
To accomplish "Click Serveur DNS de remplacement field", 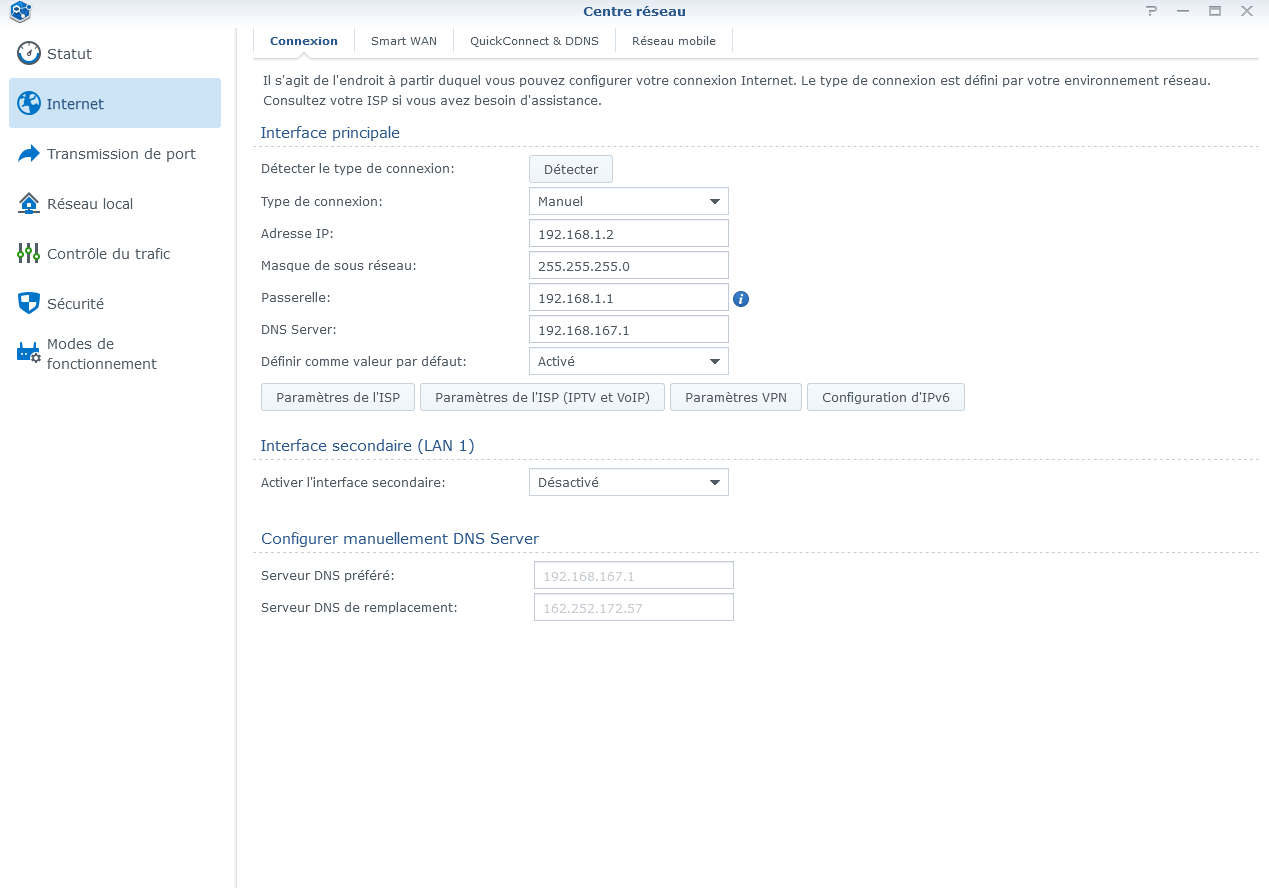I will 634,607.
